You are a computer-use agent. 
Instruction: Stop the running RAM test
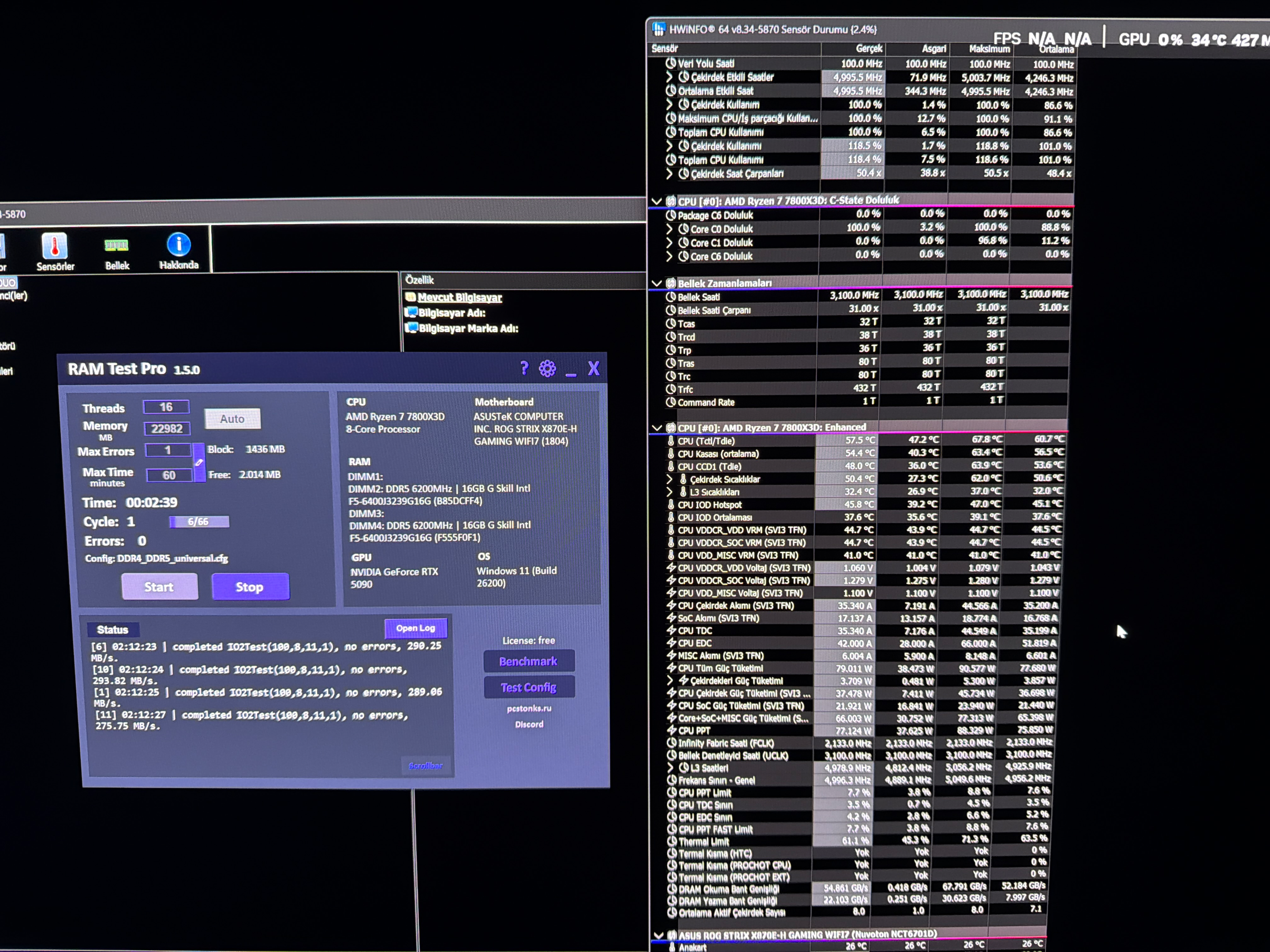click(250, 587)
